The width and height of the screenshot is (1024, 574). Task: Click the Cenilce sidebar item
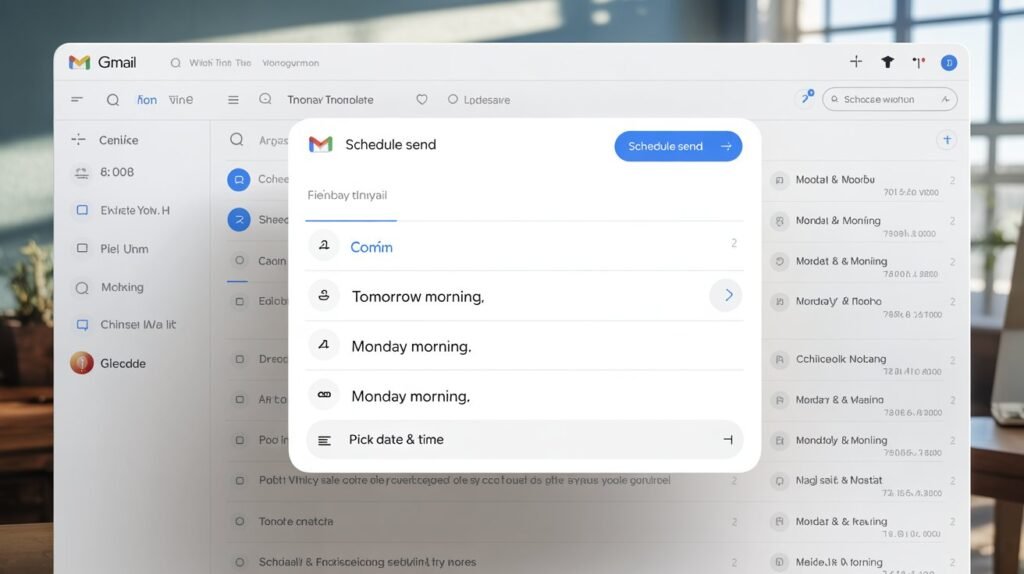pos(118,140)
